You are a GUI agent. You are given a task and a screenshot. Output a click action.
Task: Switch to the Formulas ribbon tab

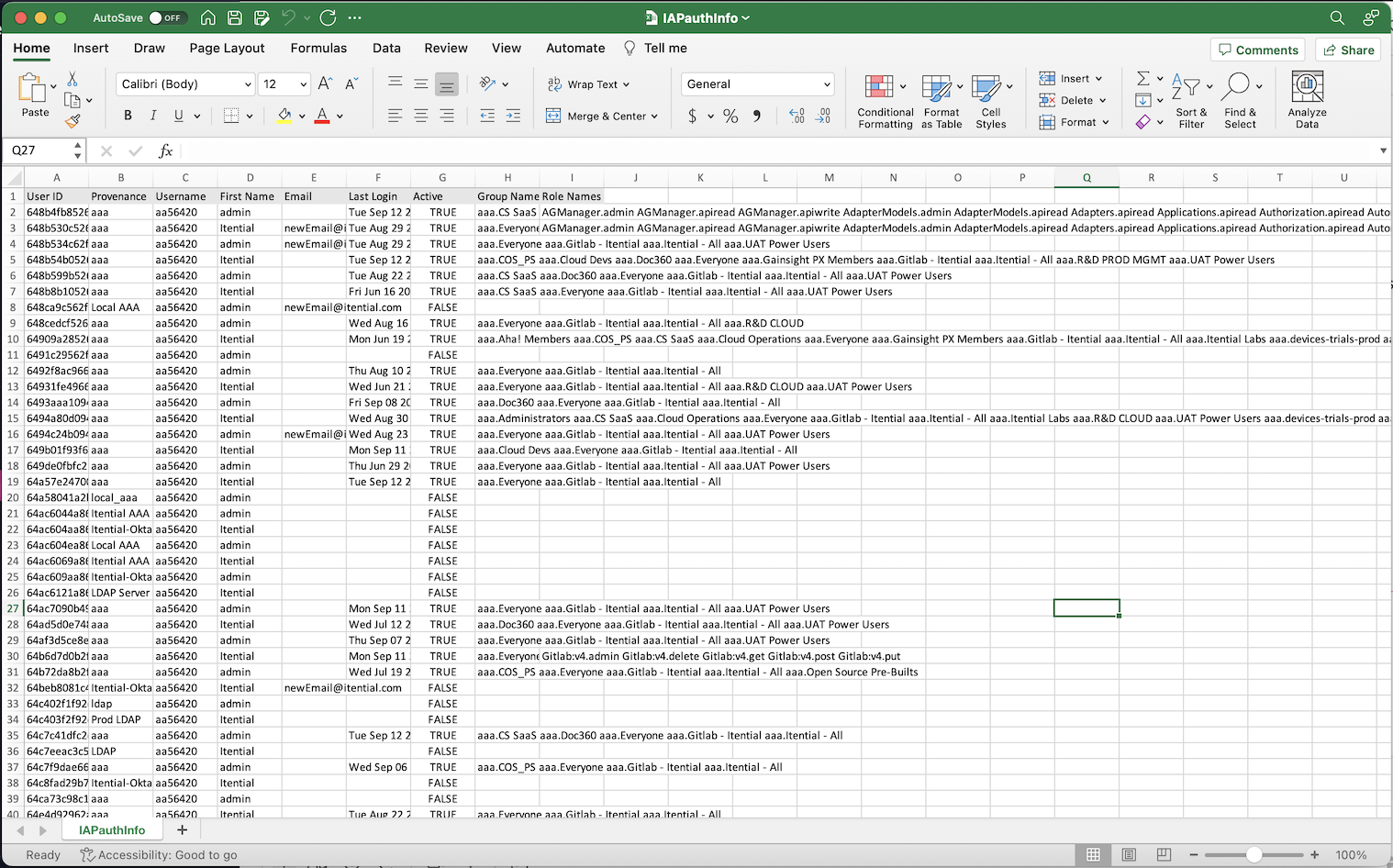coord(318,49)
